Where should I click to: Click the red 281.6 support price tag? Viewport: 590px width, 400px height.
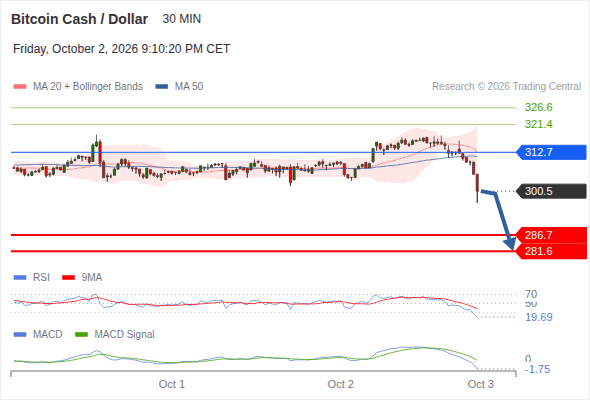tap(551, 251)
